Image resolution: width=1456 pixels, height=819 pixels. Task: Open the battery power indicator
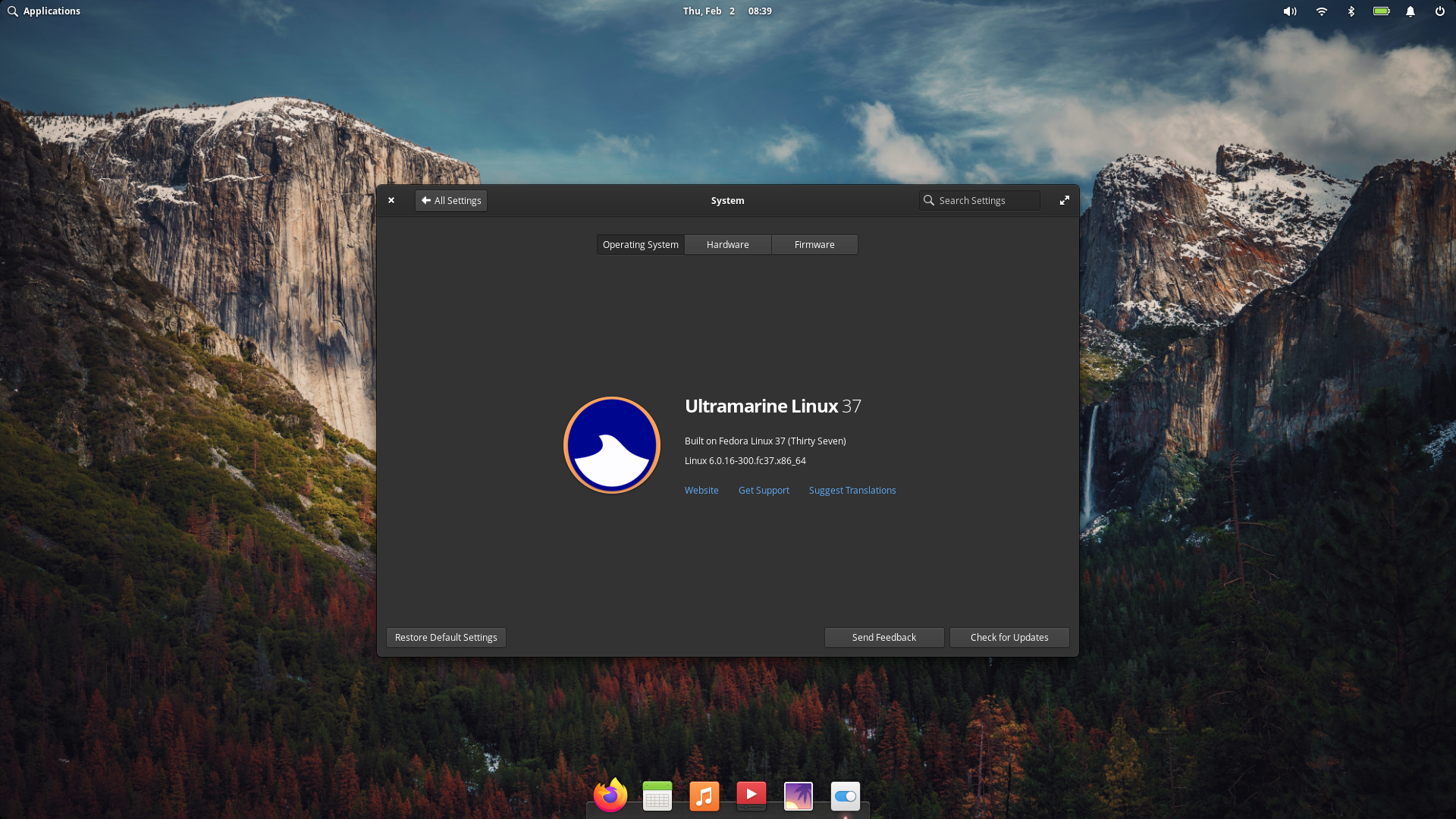[x=1381, y=11]
